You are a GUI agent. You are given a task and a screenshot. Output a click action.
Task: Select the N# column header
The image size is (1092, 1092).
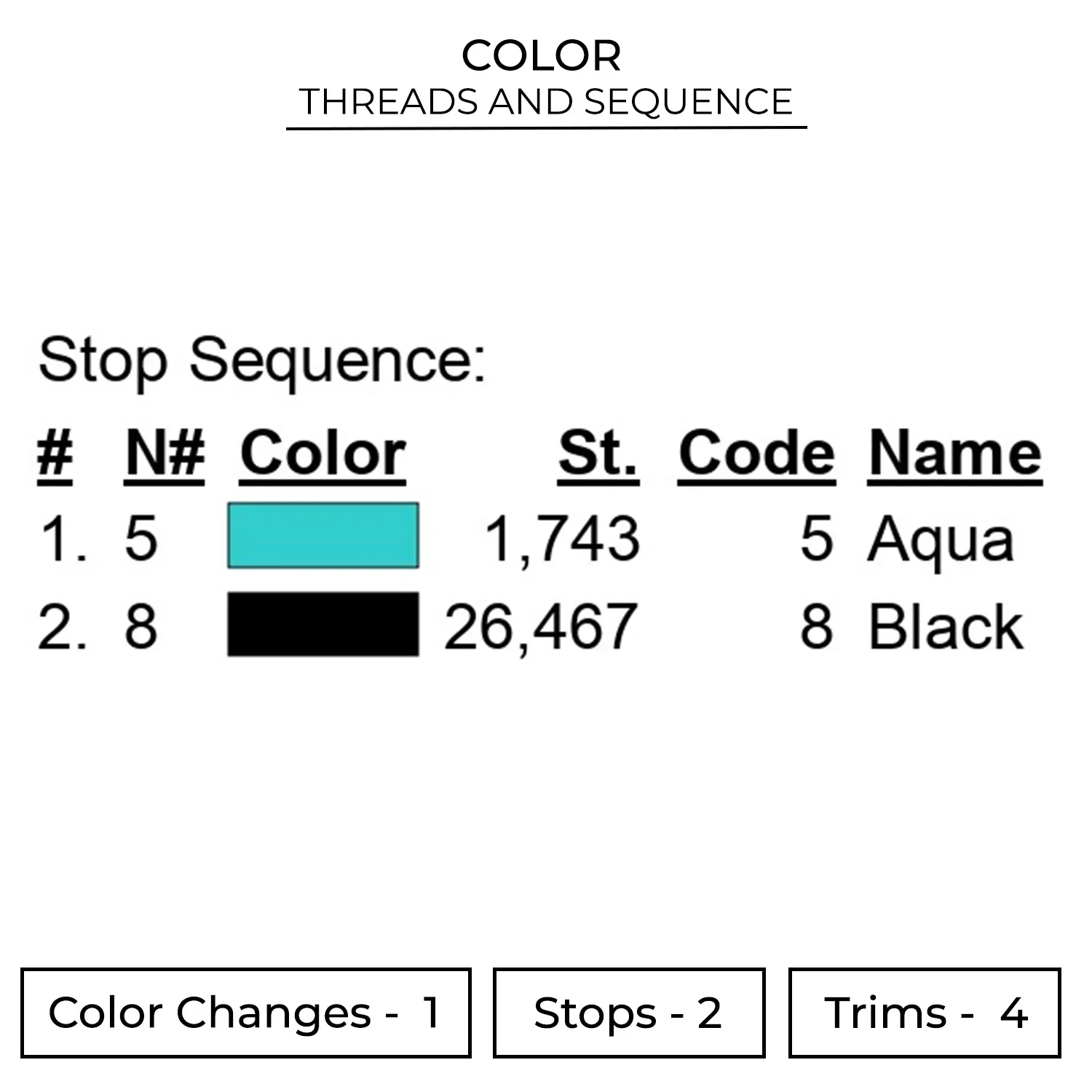[165, 454]
